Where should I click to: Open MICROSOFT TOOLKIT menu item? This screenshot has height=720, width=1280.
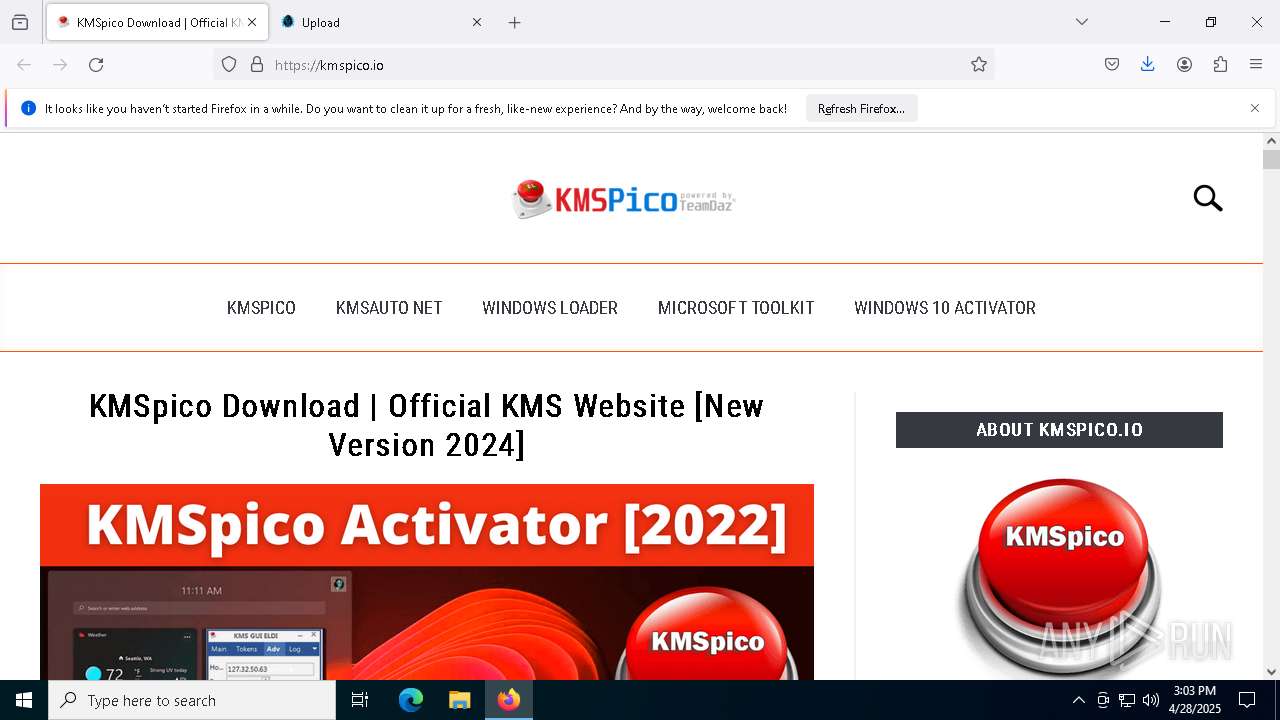(x=736, y=308)
